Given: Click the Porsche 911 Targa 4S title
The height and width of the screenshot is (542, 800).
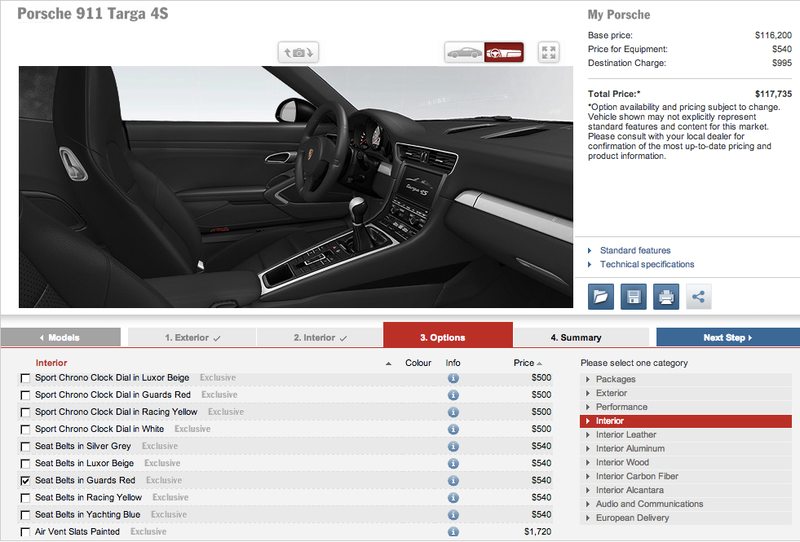Looking at the screenshot, I should coord(93,14).
